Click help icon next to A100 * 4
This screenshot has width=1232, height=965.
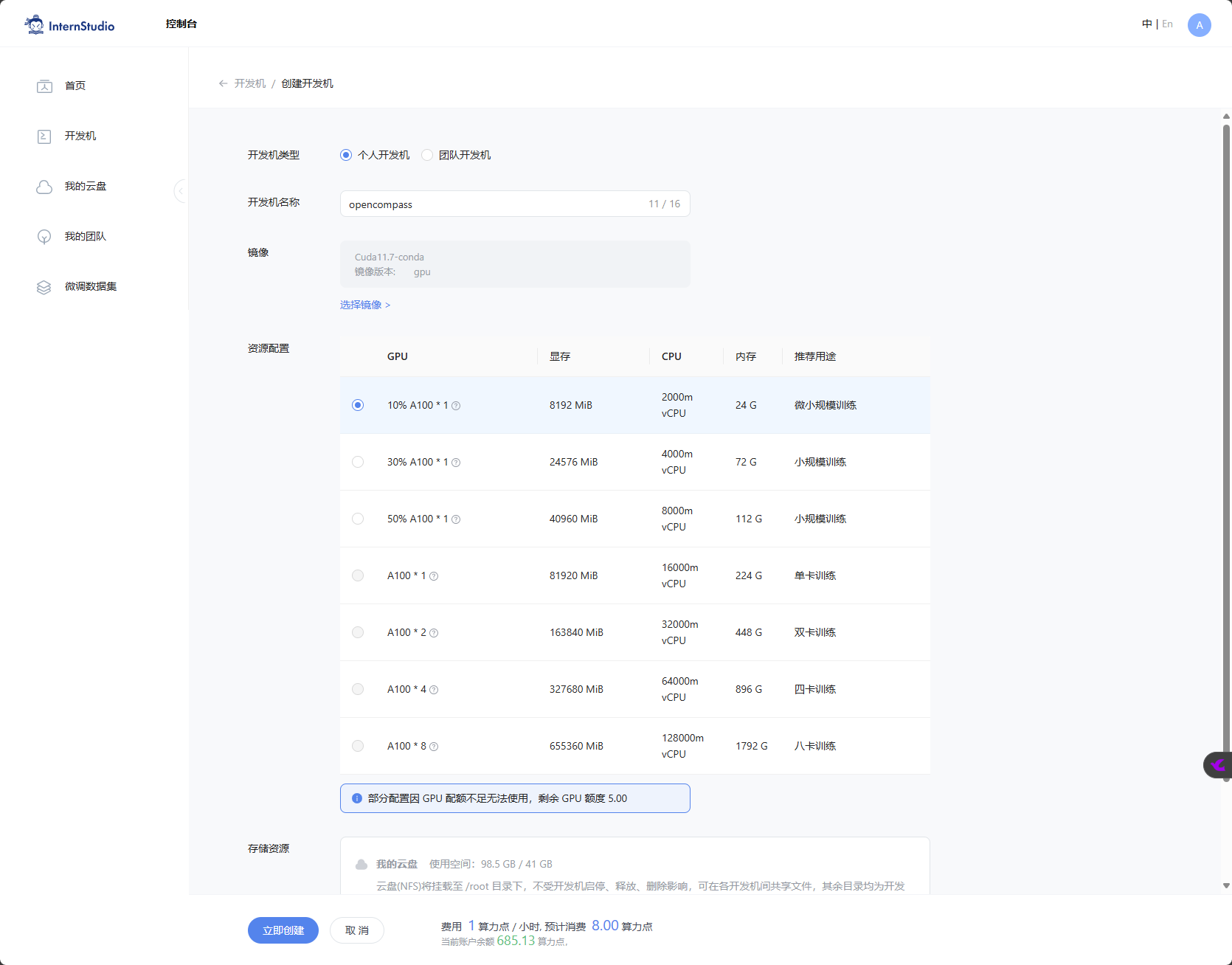[434, 690]
